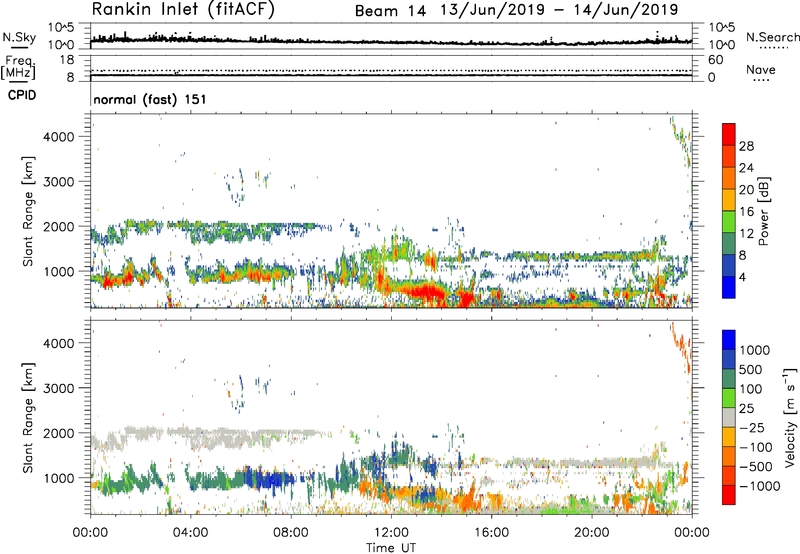
Task: Click the '08:00' time axis tick label
Action: click(291, 533)
